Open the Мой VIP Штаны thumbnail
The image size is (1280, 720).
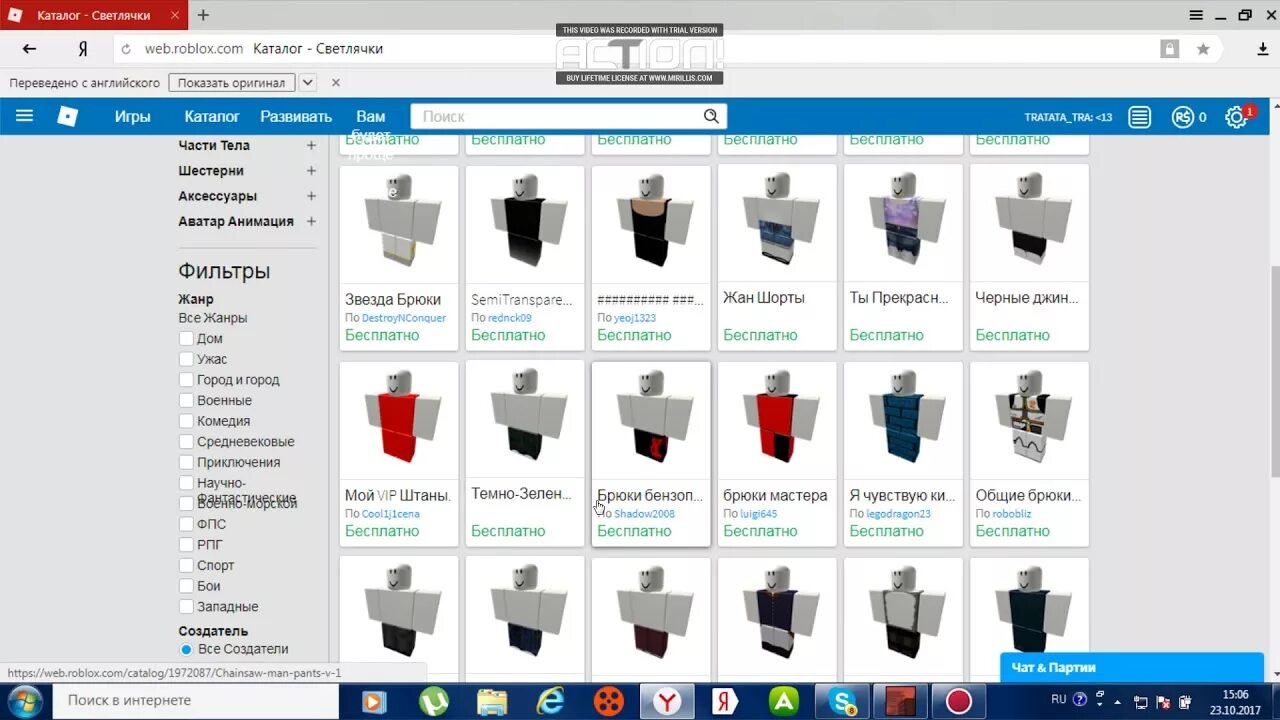point(399,421)
